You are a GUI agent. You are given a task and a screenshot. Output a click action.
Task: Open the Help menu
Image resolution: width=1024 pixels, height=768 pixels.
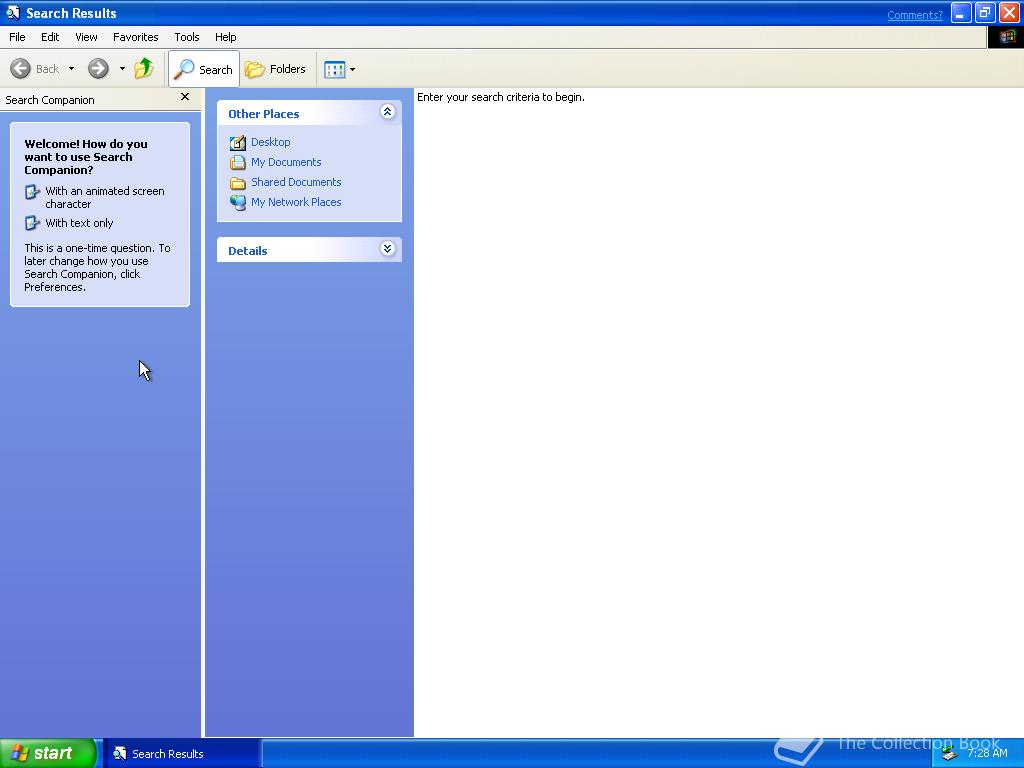[x=225, y=37]
